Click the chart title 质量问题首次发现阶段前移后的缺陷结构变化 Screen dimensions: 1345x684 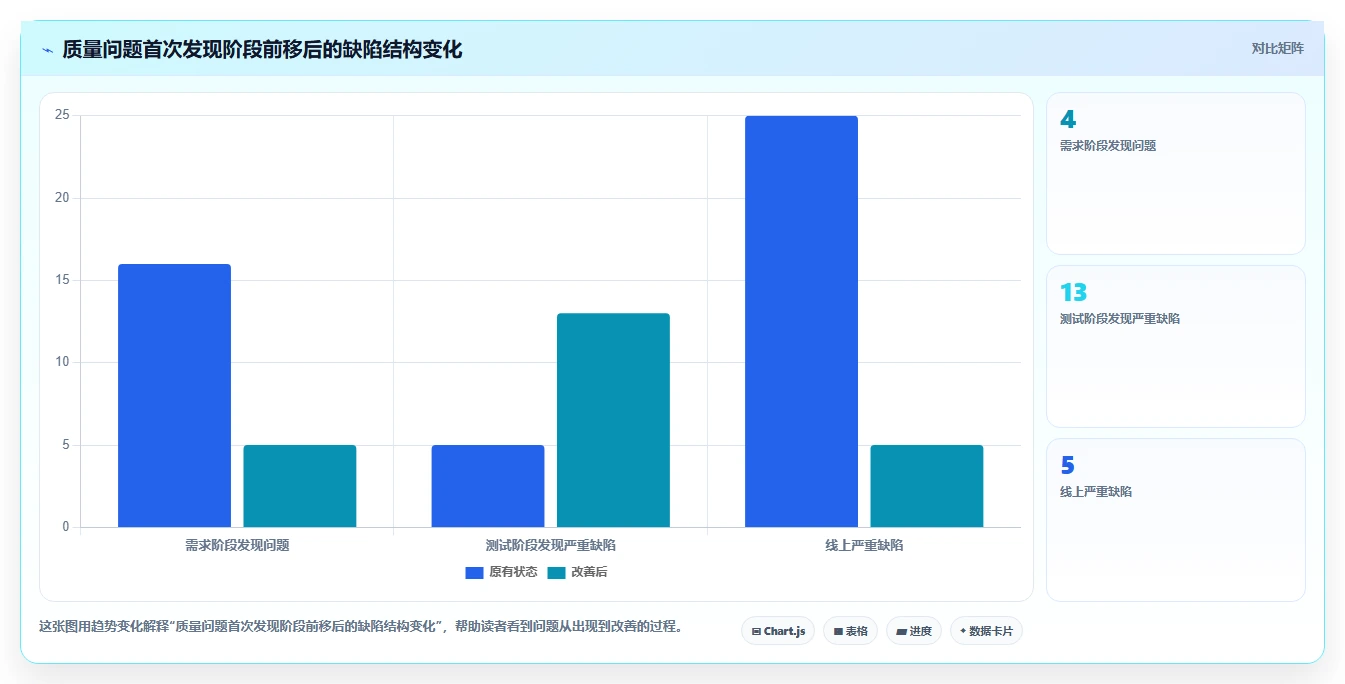(262, 49)
